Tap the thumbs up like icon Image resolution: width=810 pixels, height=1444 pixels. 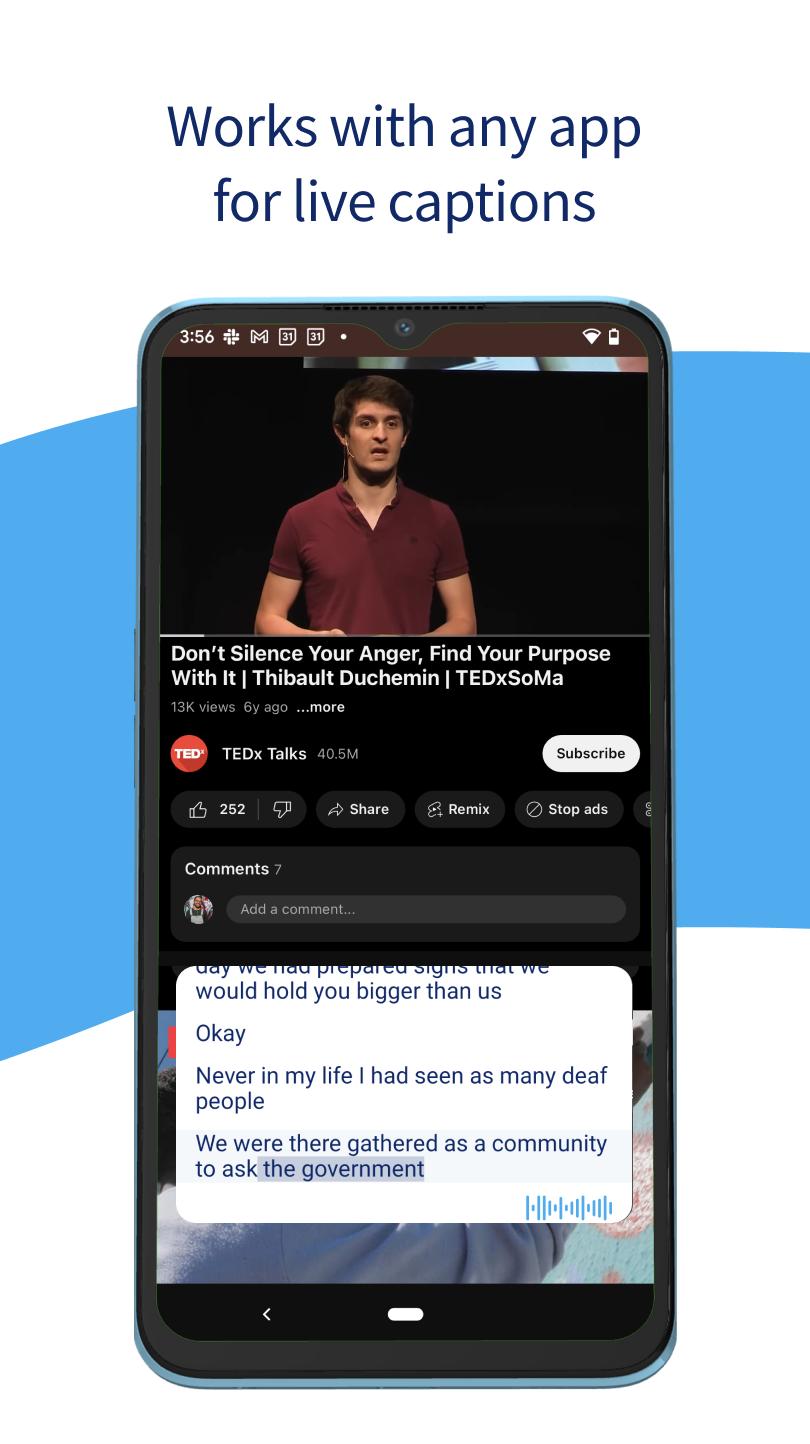tap(198, 809)
